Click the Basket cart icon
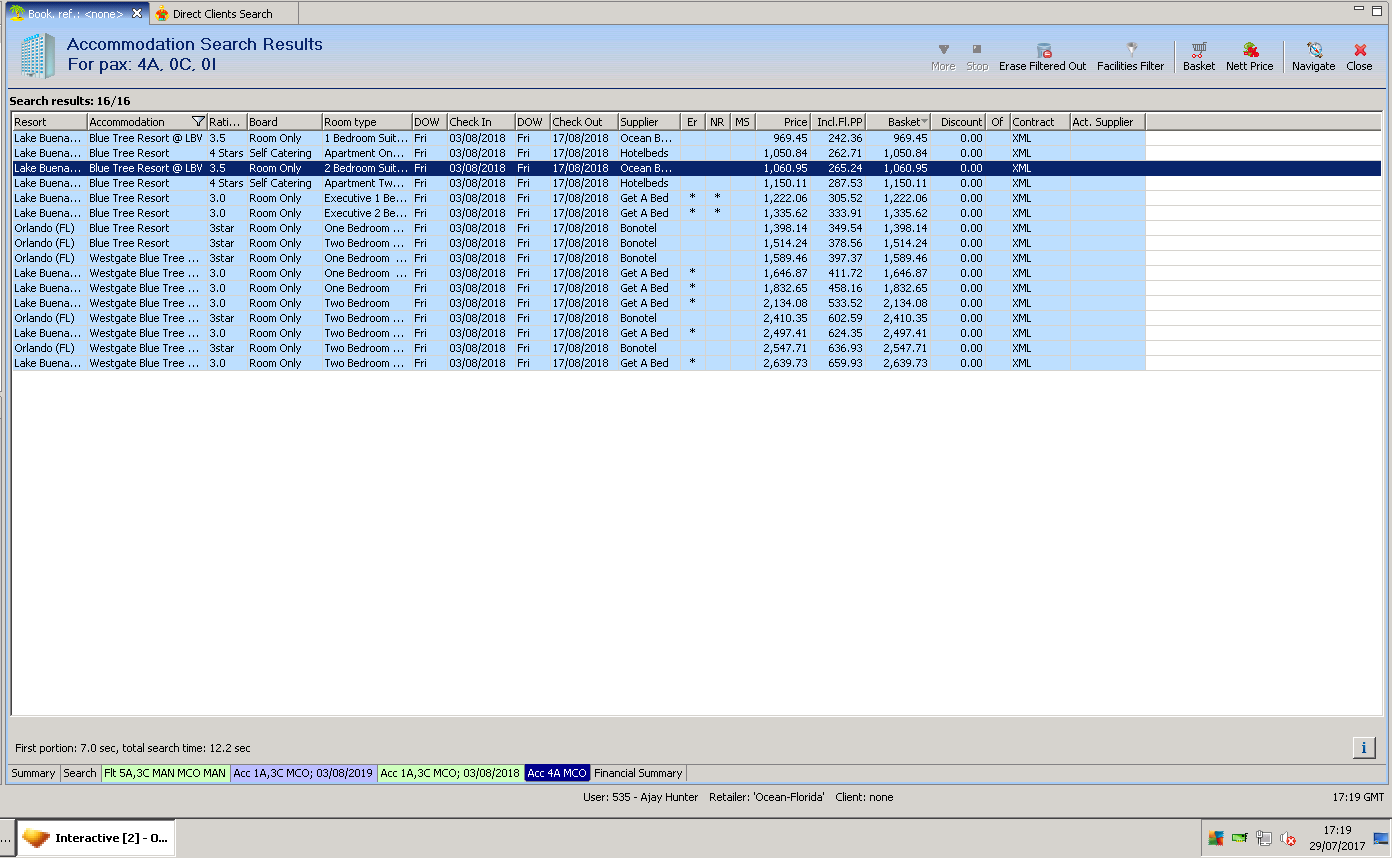The image size is (1392, 858). click(x=1198, y=51)
